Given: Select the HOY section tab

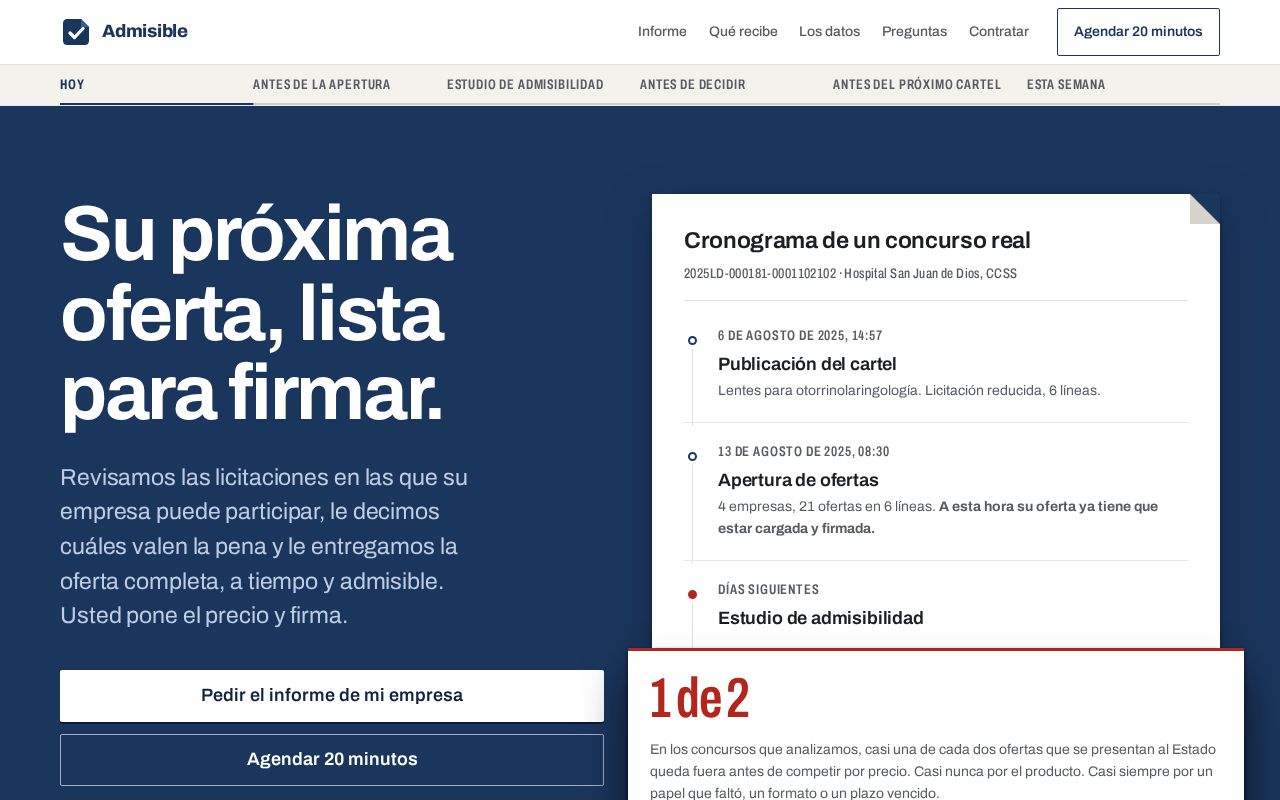Looking at the screenshot, I should [x=156, y=85].
